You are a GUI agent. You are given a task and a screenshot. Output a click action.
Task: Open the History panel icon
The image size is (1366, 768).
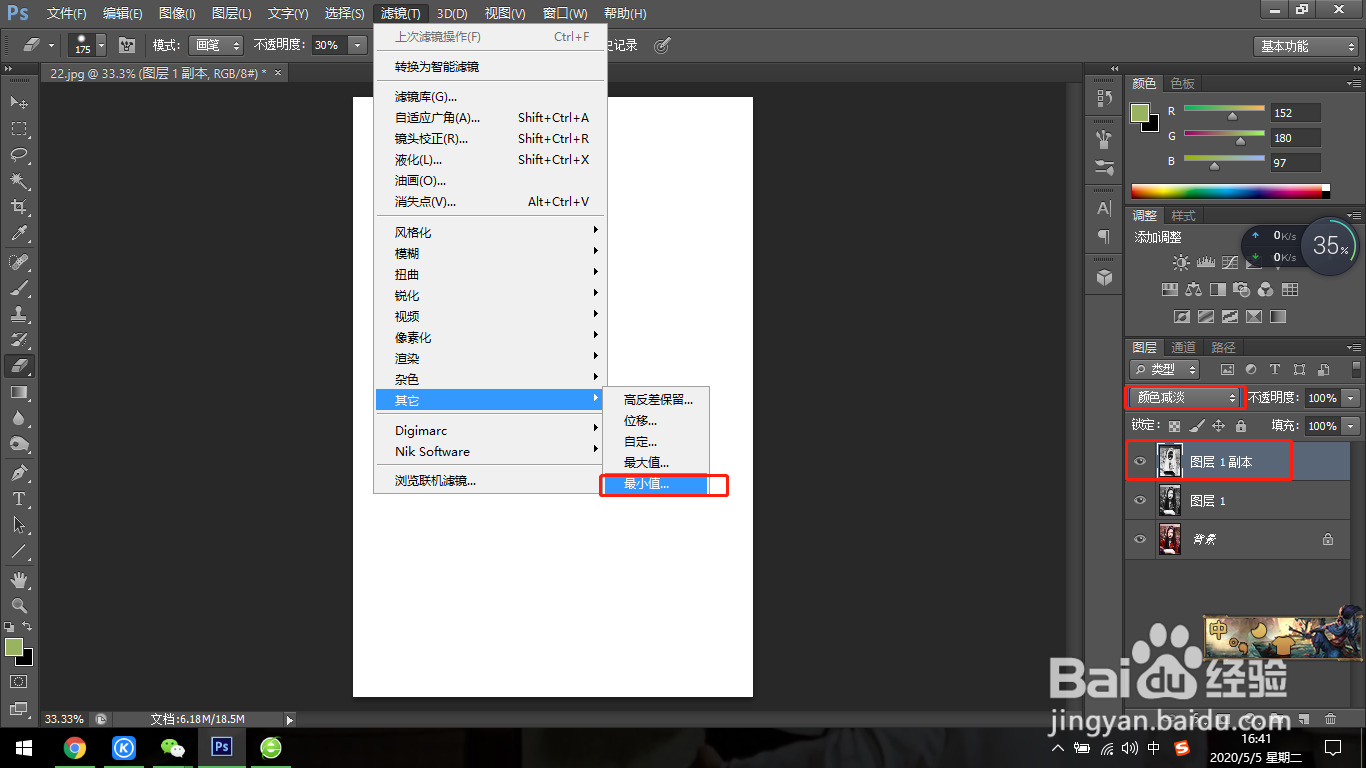1104,98
